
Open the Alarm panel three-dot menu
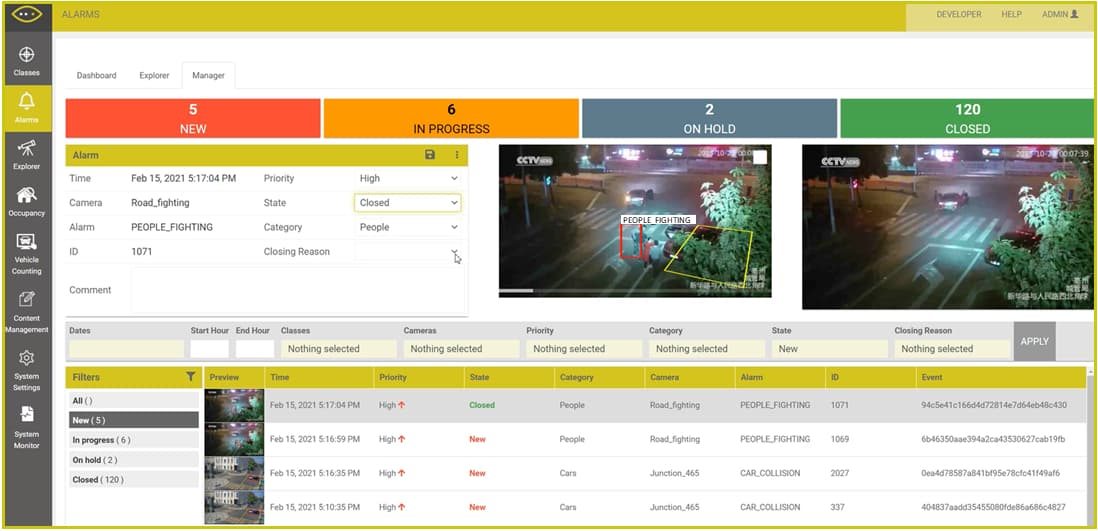457,155
